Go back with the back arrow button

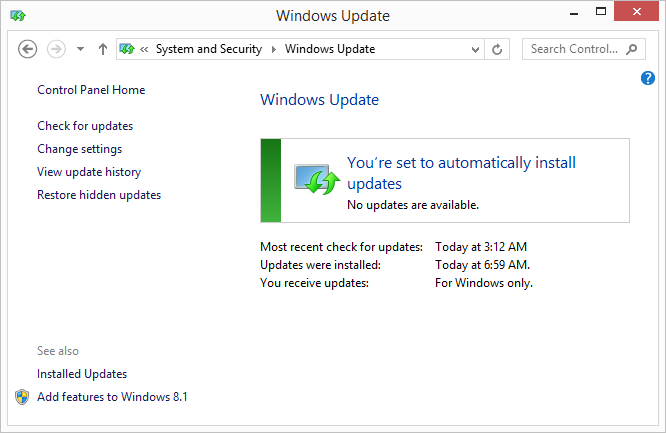click(28, 49)
